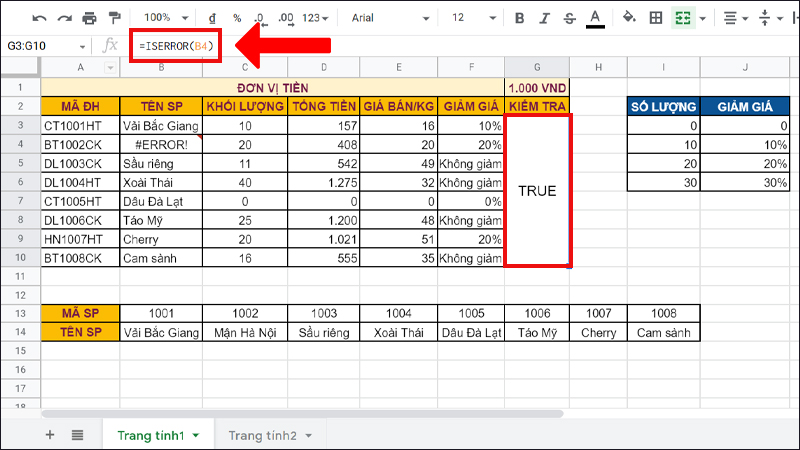Open the 123 number format menu
Viewport: 800px width, 450px height.
[315, 18]
